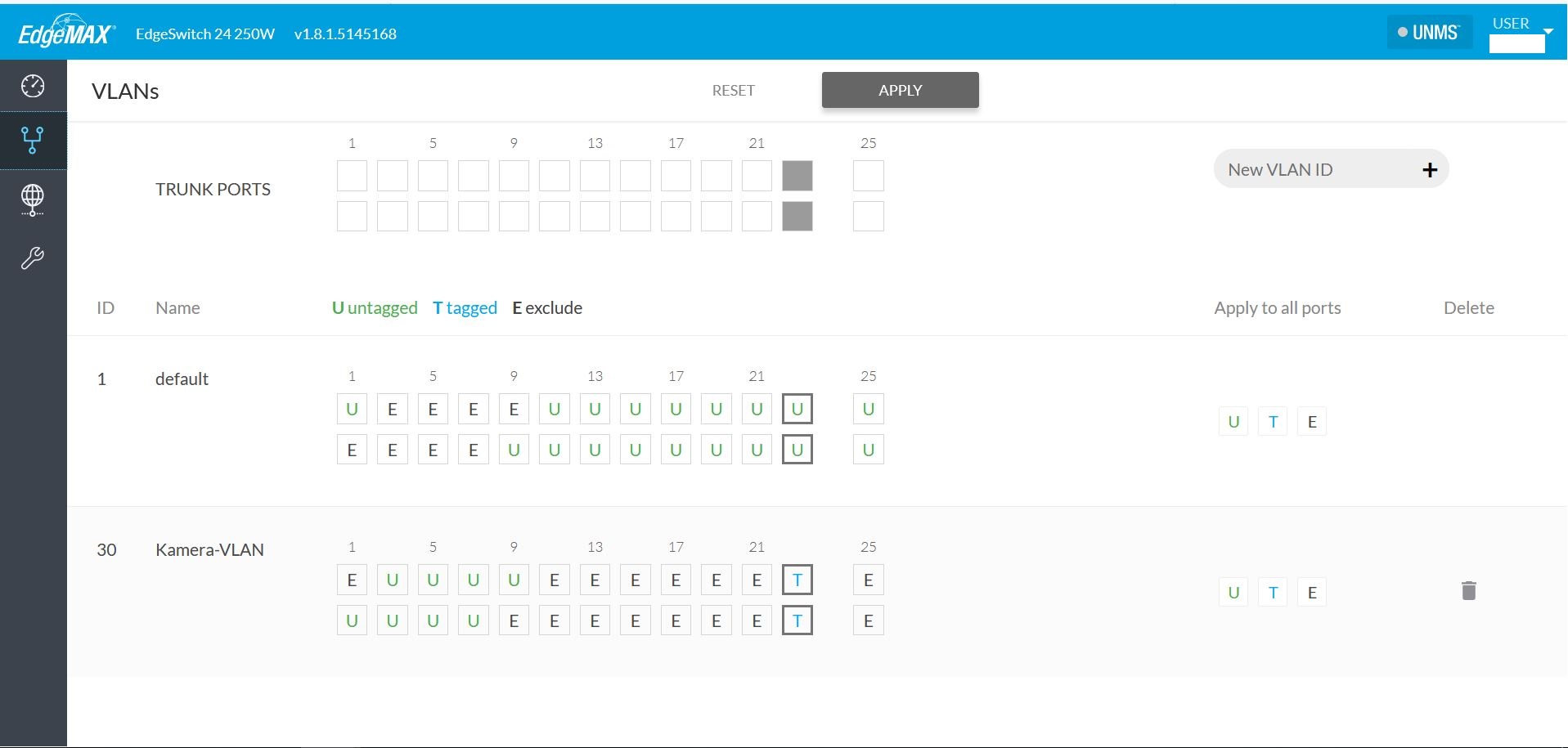This screenshot has width=1568, height=748.
Task: Click the APPLY button
Action: [x=900, y=90]
